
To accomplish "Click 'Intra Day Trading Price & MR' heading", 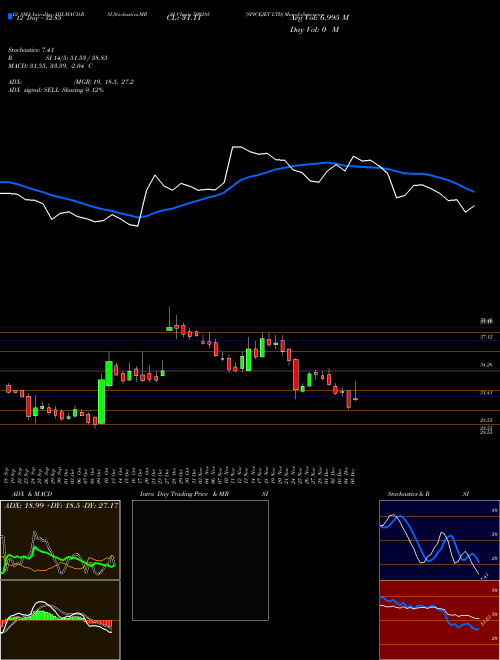I will click(x=184, y=494).
